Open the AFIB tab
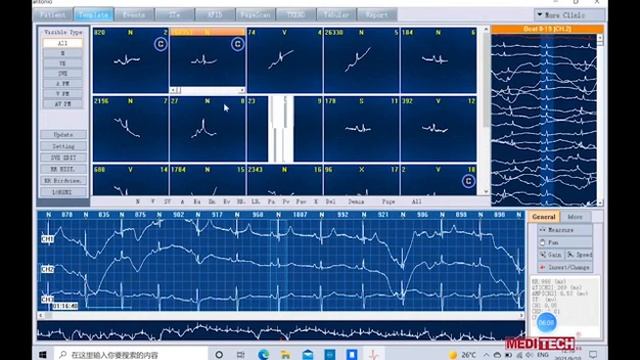Image resolution: width=640 pixels, height=360 pixels. (215, 15)
